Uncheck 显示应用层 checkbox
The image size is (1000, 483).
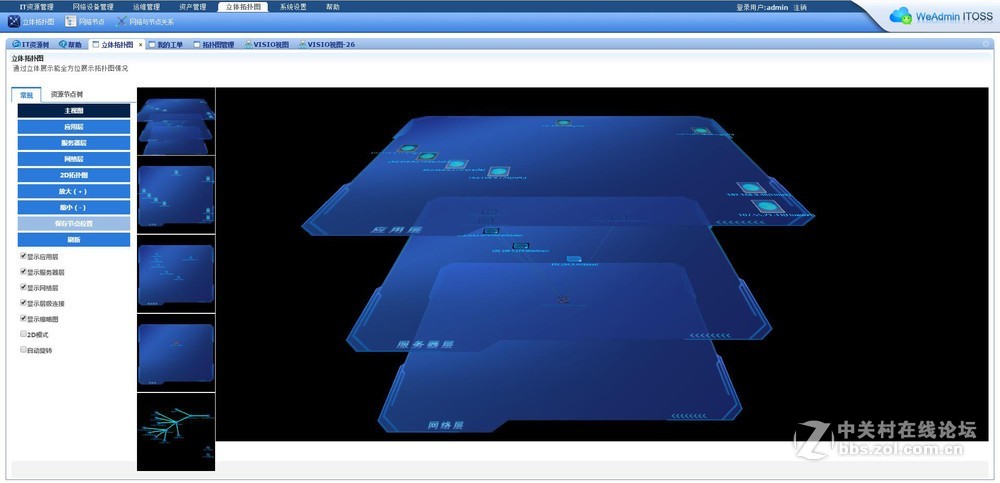[24, 256]
